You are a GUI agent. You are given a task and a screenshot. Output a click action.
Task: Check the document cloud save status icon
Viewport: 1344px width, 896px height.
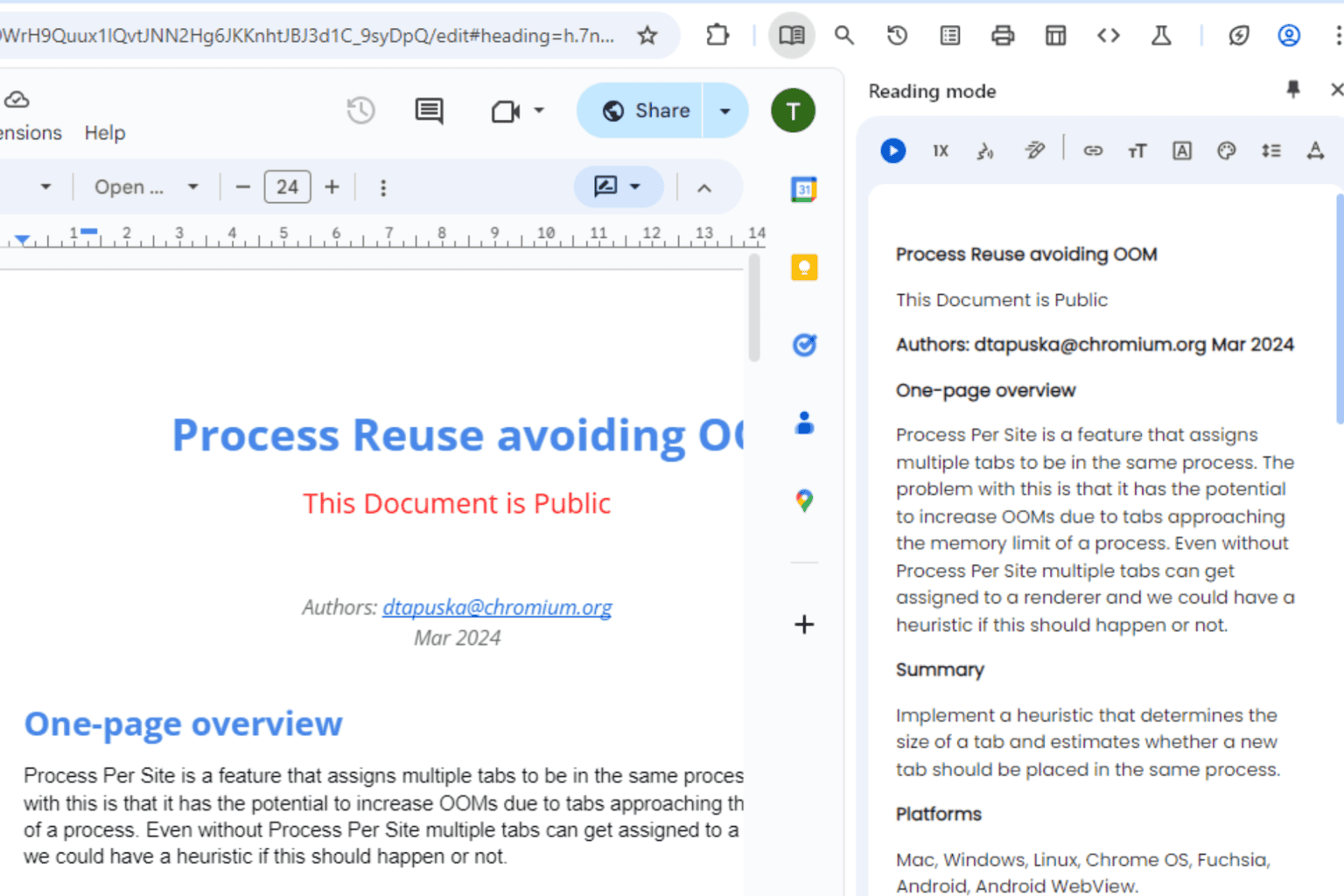(x=17, y=100)
